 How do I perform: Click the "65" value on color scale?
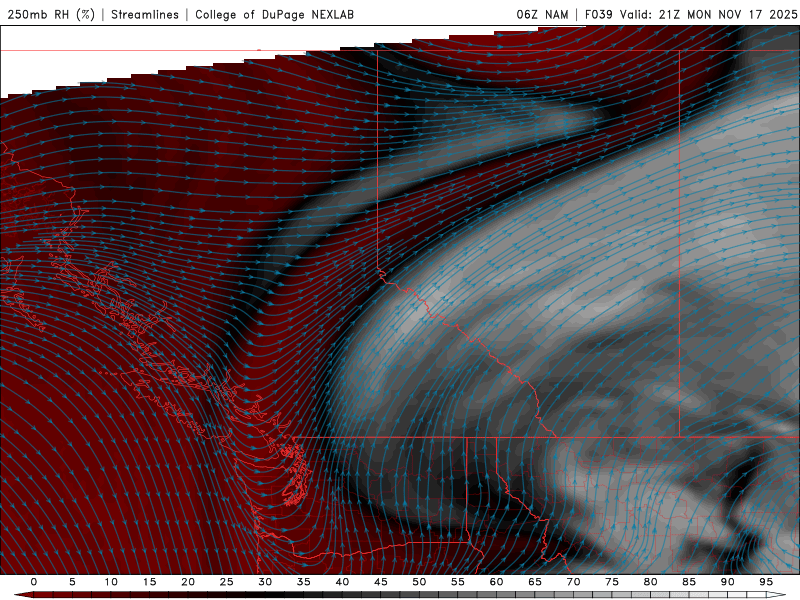coord(535,582)
